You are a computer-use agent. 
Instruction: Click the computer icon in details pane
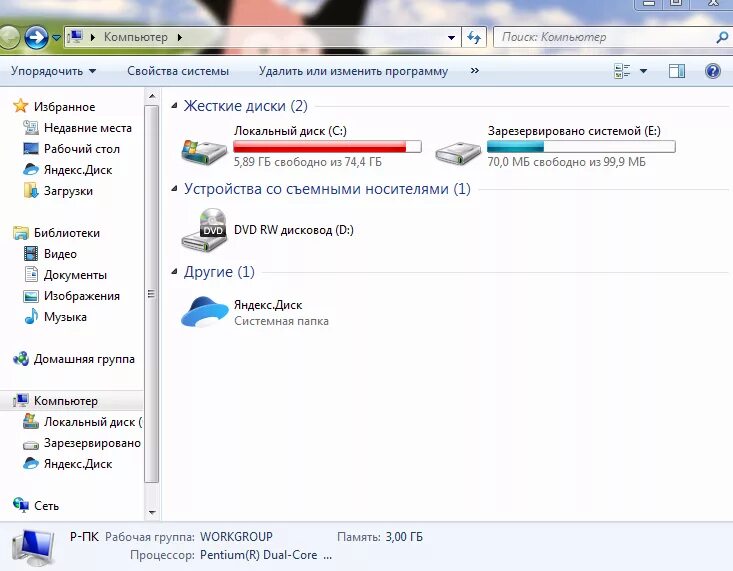(33, 547)
